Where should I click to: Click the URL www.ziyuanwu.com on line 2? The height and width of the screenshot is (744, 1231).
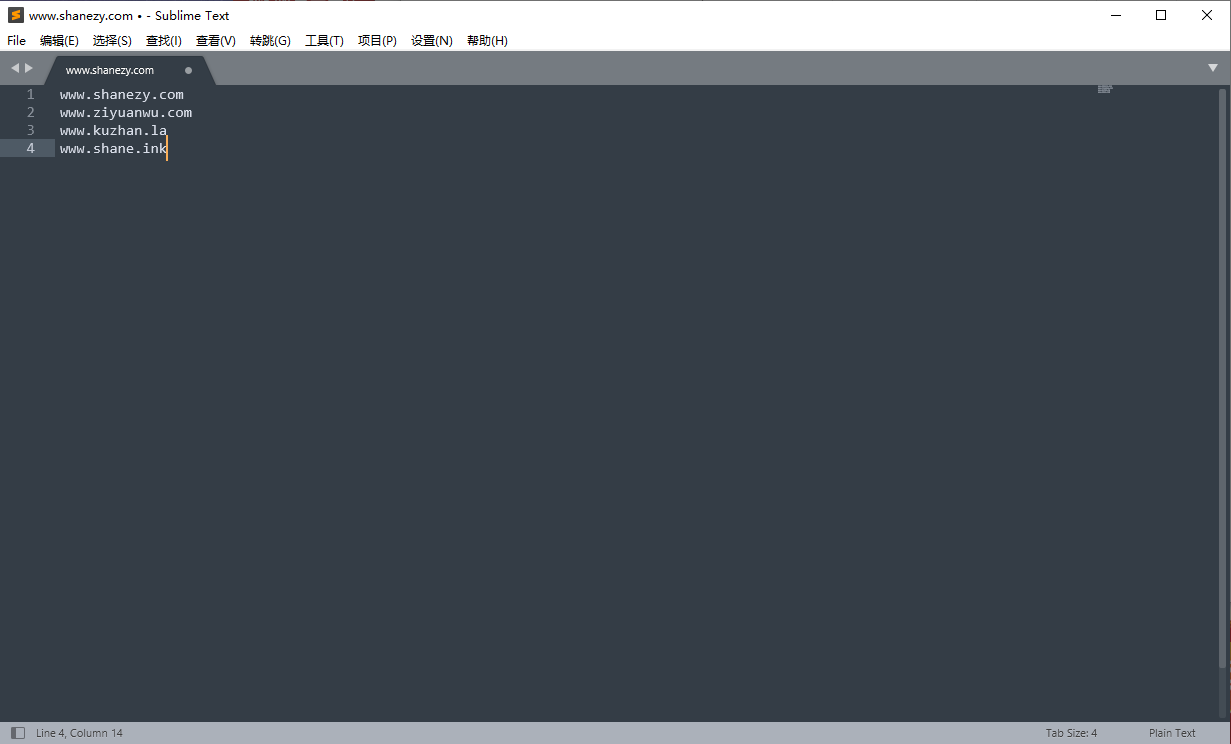click(x=125, y=112)
